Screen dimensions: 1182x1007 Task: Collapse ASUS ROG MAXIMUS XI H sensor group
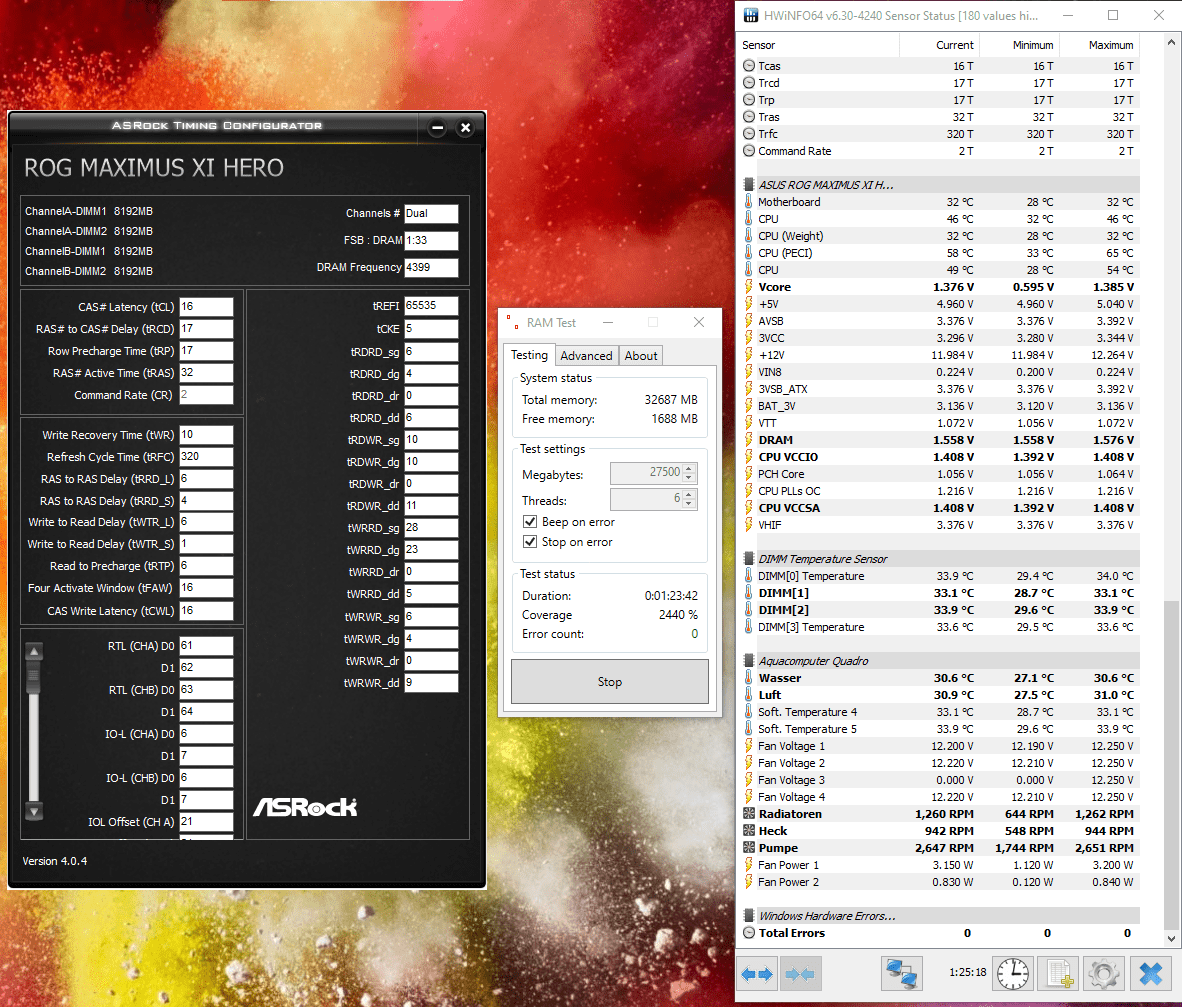click(749, 185)
